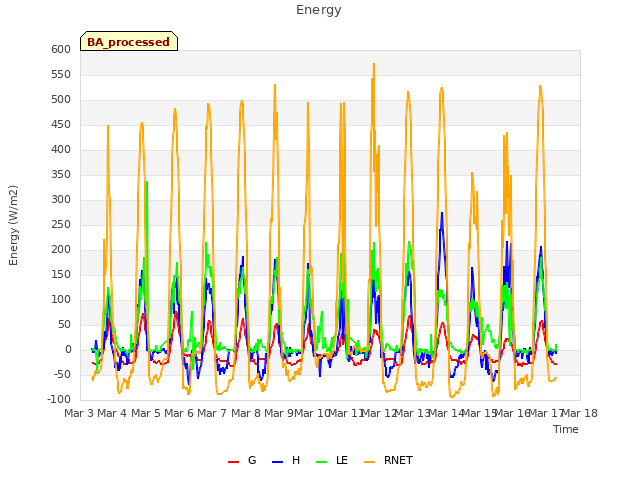Viewport: 640px width, 480px height.
Task: Click the 0 y-axis tick value
Action: pyautogui.click(x=68, y=349)
